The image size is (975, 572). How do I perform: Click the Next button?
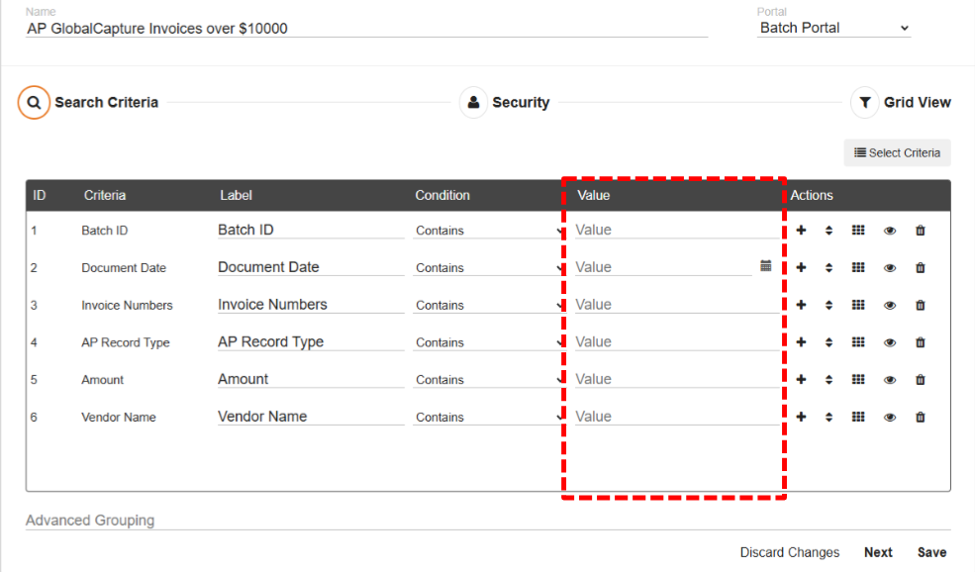pyautogui.click(x=878, y=552)
